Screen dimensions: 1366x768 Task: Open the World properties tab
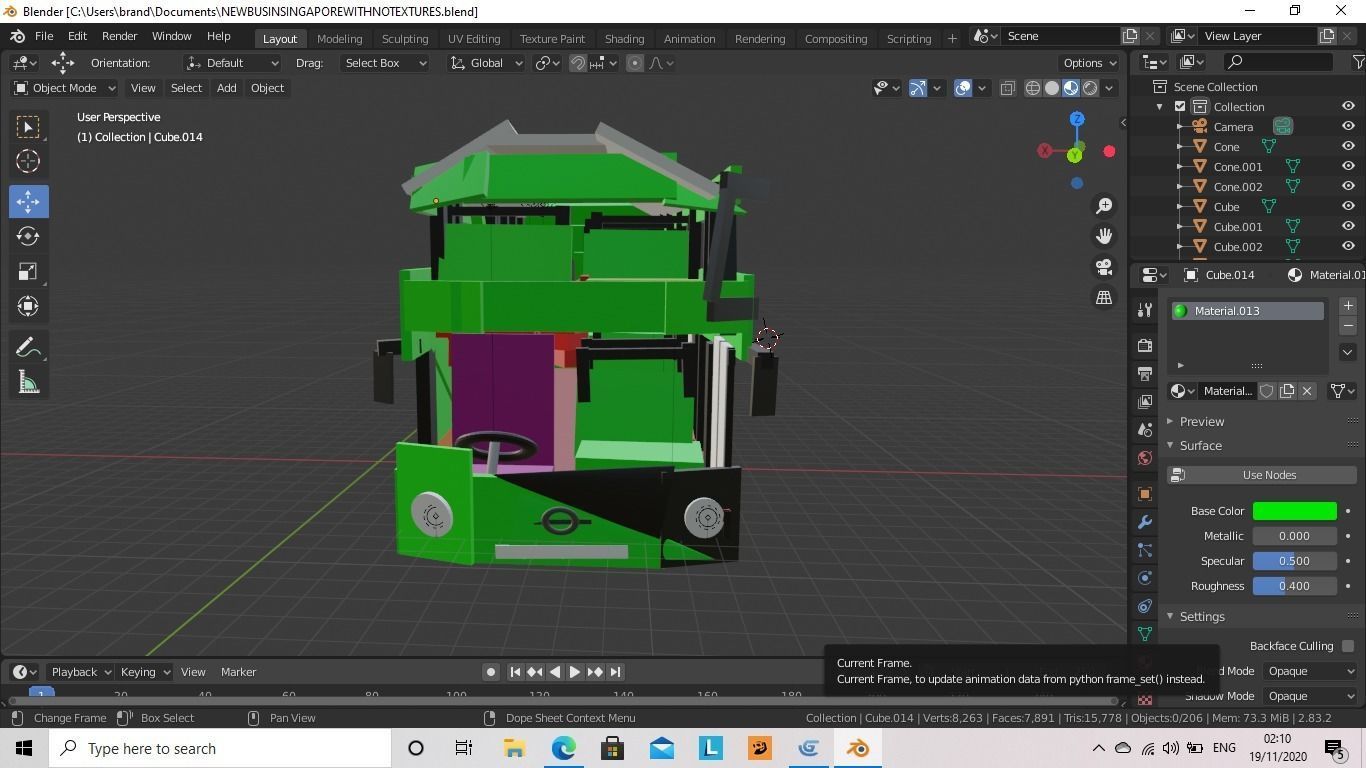click(x=1145, y=458)
